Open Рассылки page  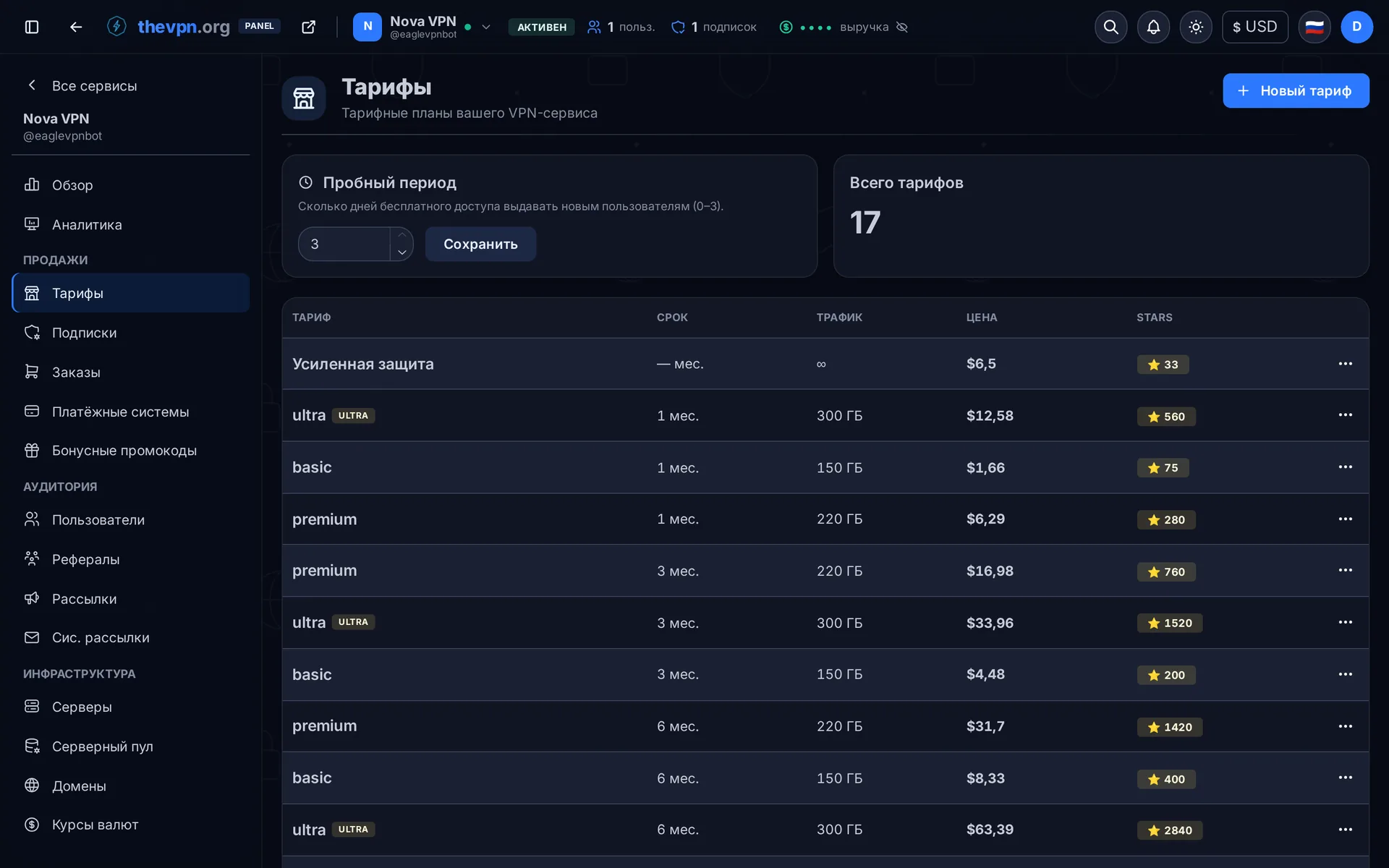pyautogui.click(x=131, y=598)
